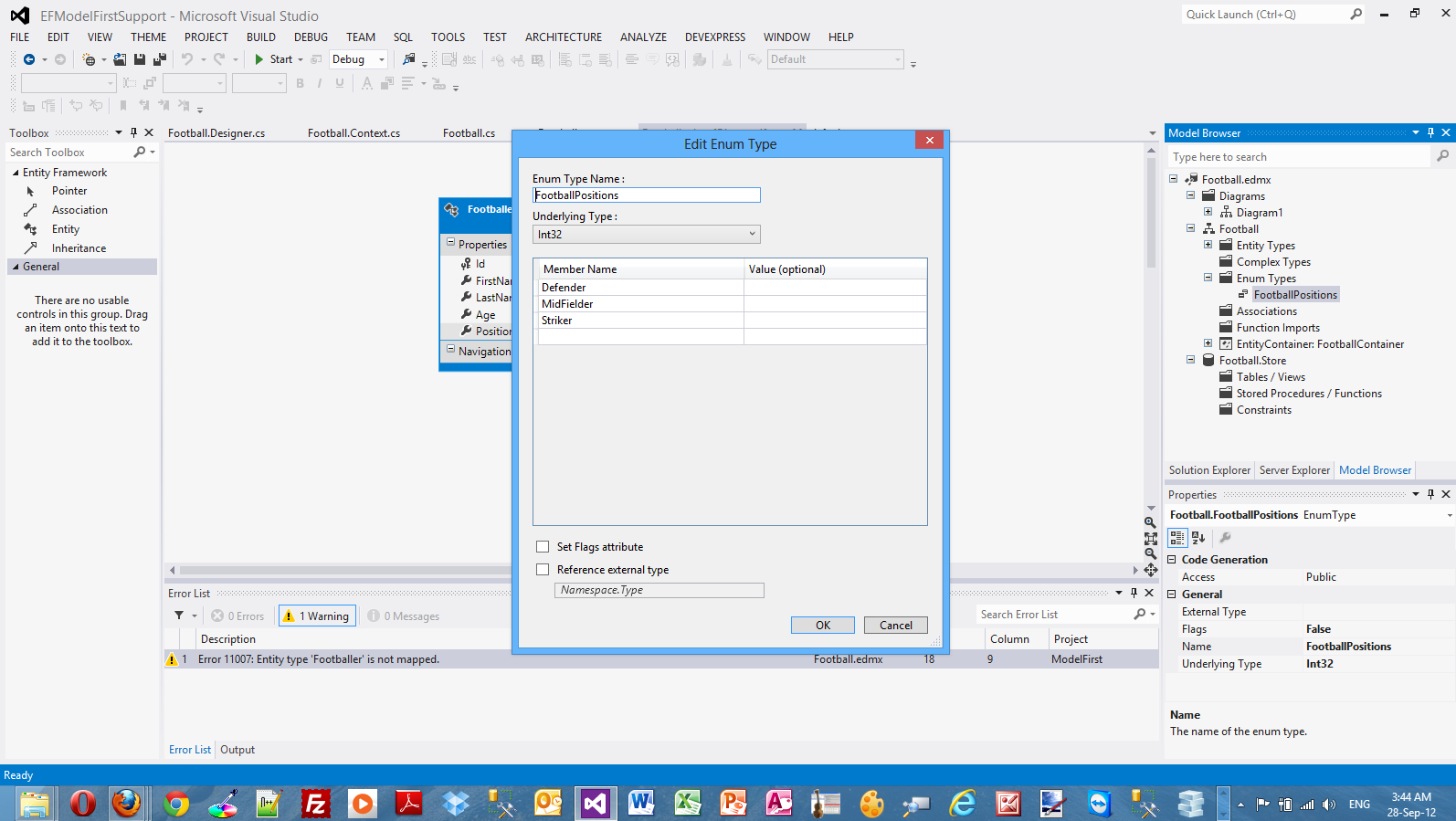Click the Enum Type Name input field

click(647, 195)
